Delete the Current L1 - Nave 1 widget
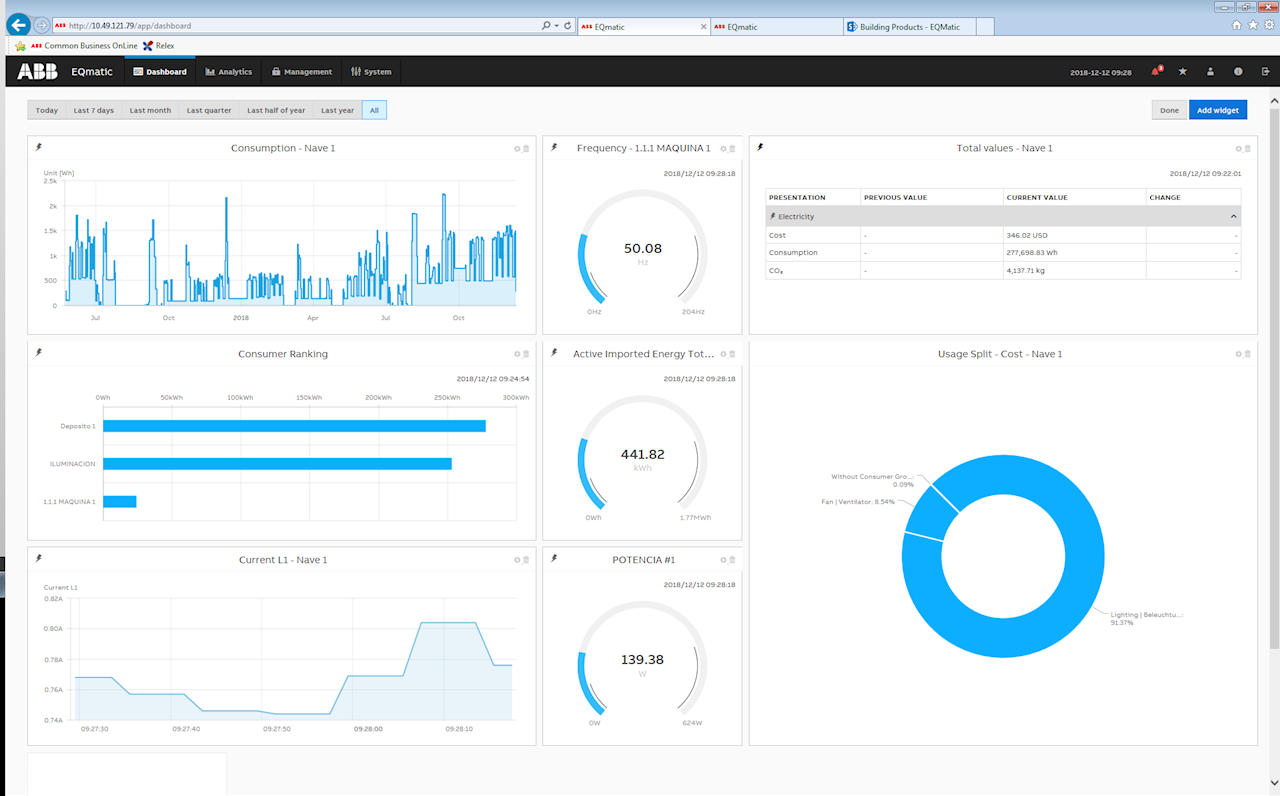Screen dimensions: 1280x796 pyautogui.click(x=526, y=560)
